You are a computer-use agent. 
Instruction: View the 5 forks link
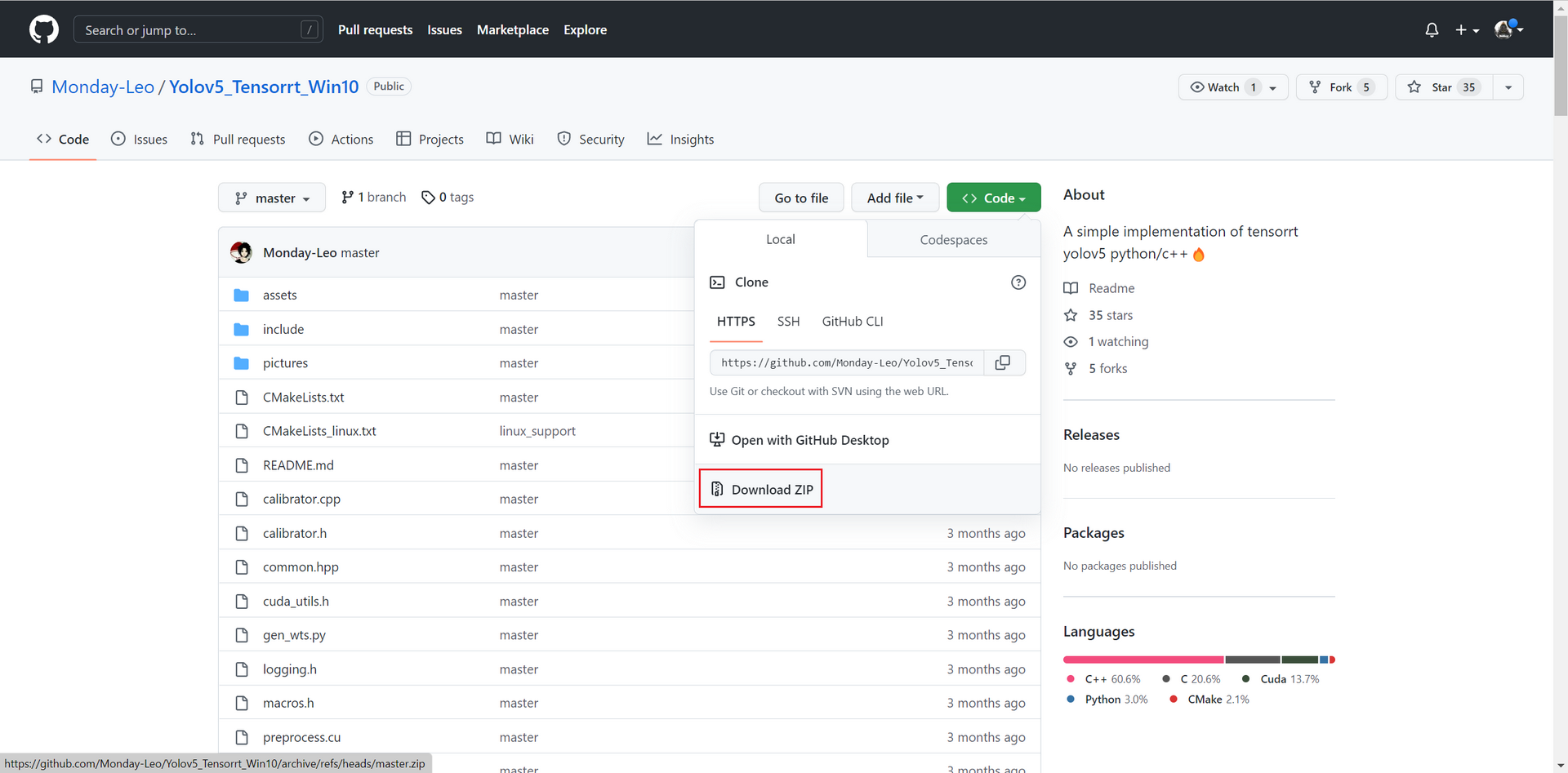point(1095,369)
